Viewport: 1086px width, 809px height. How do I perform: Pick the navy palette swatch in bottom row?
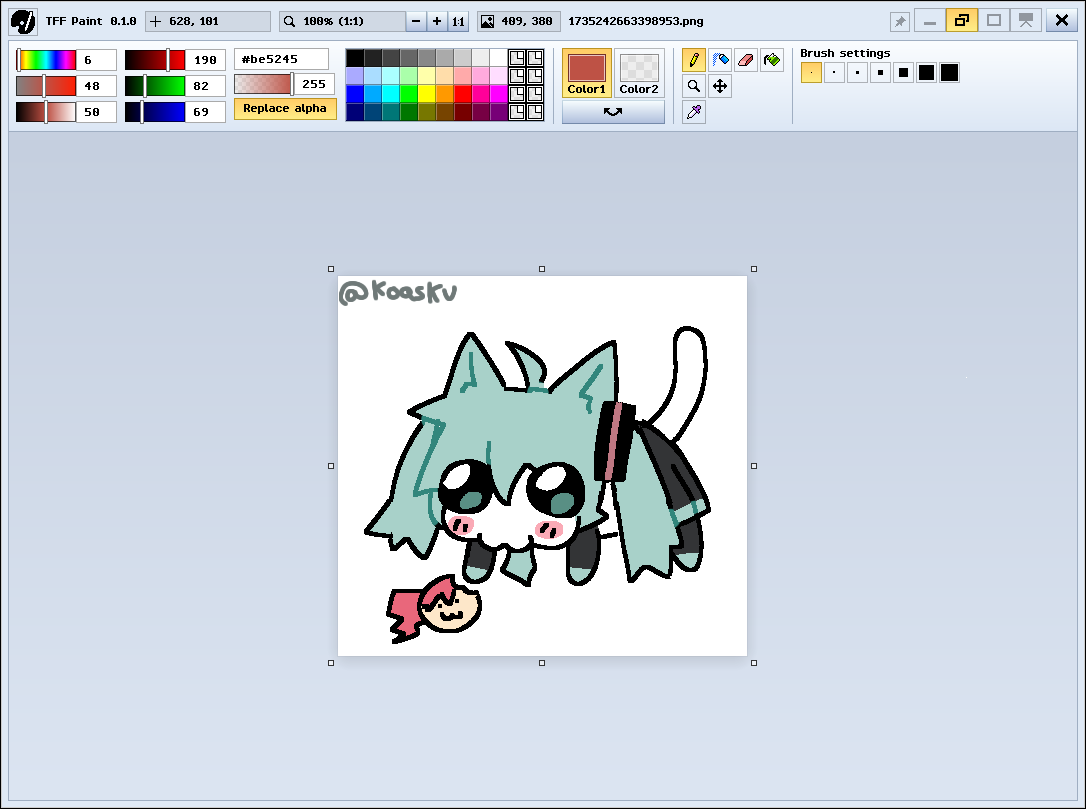point(355,112)
